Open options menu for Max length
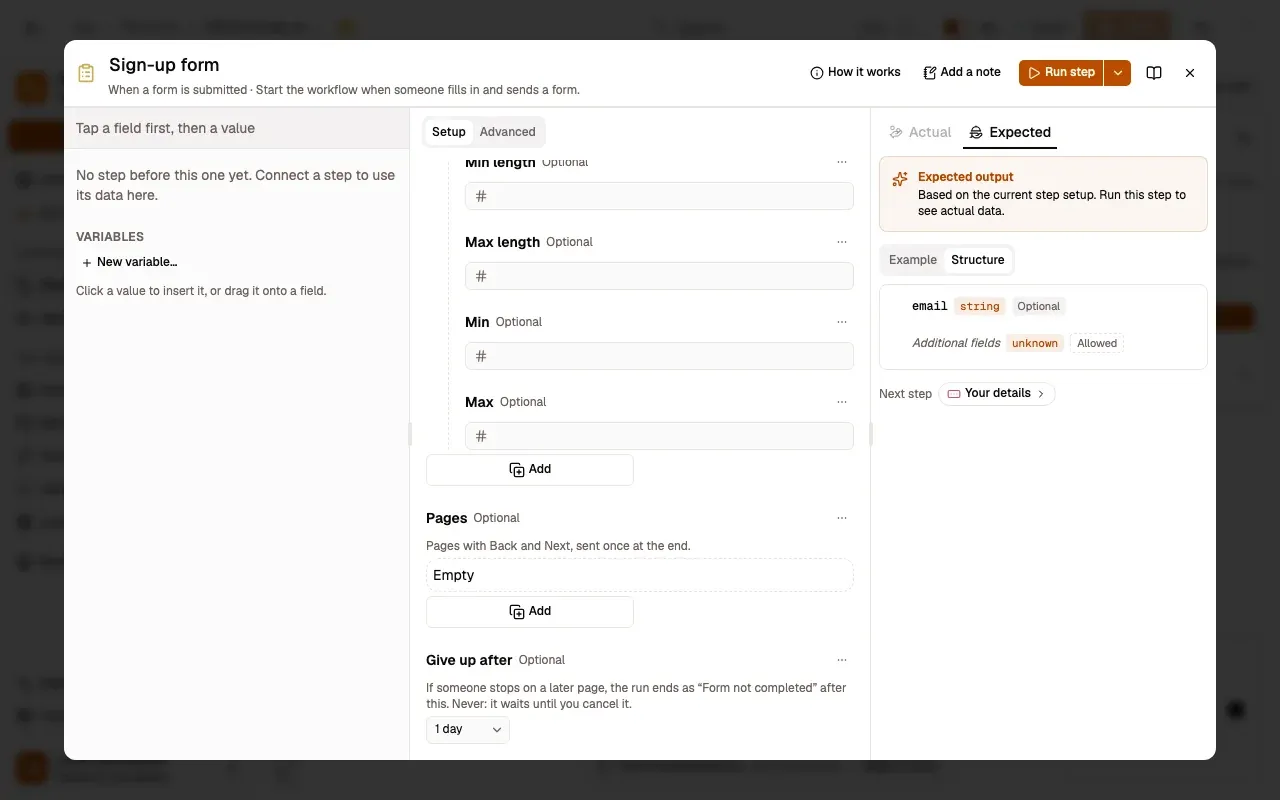 (x=842, y=242)
